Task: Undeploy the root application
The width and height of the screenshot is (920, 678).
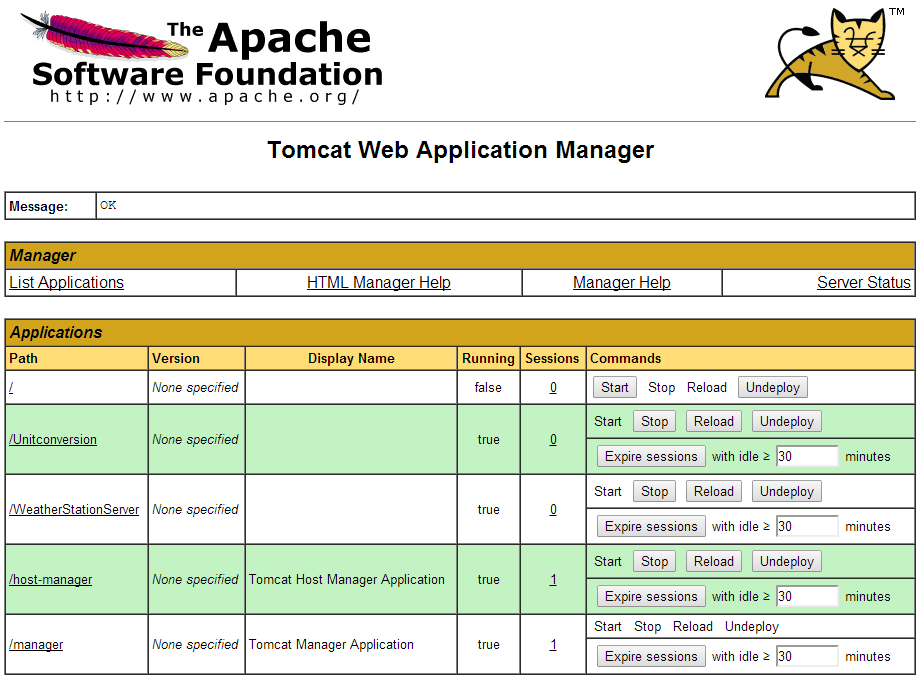Action: 772,387
